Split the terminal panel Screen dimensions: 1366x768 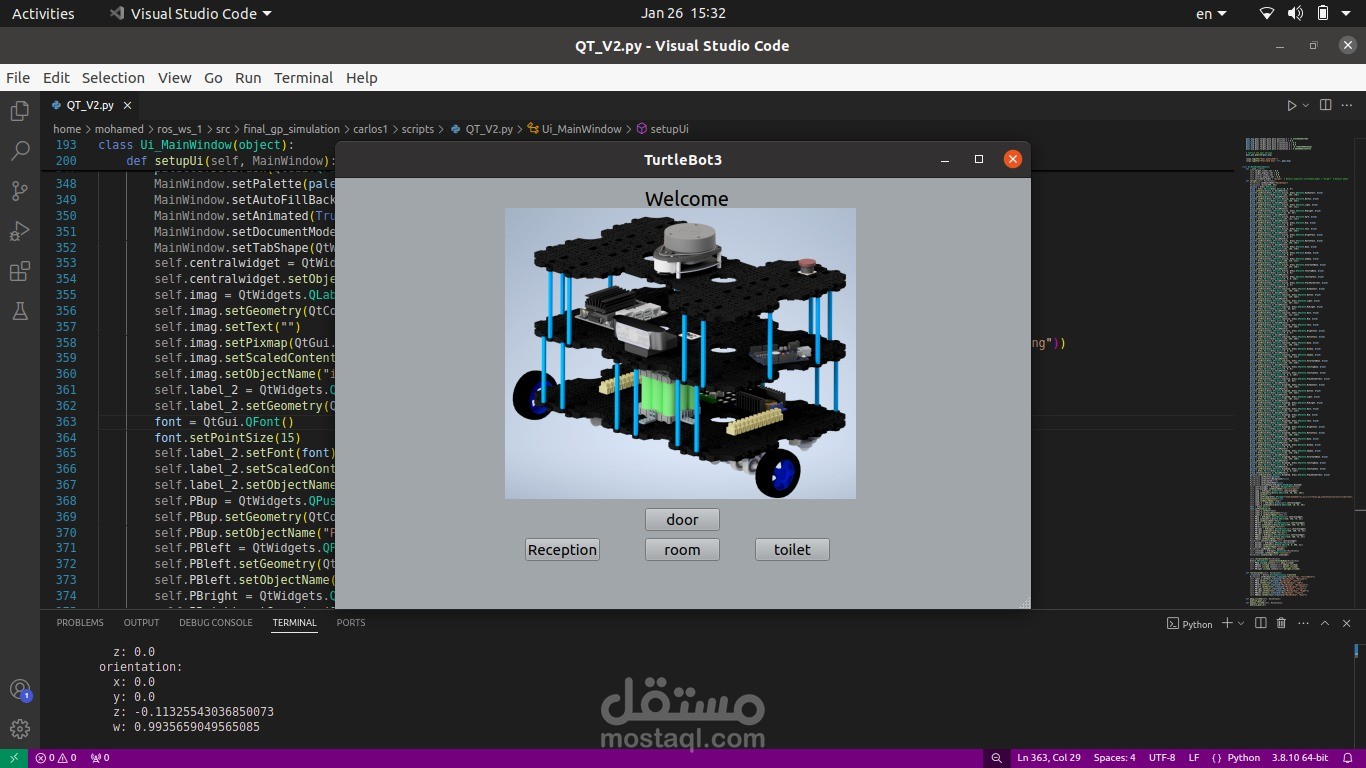[1260, 623]
